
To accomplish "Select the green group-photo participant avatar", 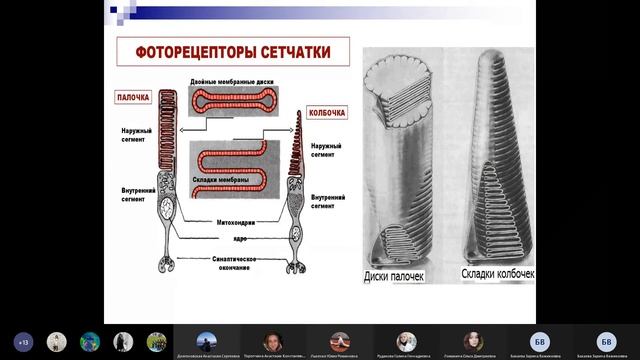I will 157,342.
